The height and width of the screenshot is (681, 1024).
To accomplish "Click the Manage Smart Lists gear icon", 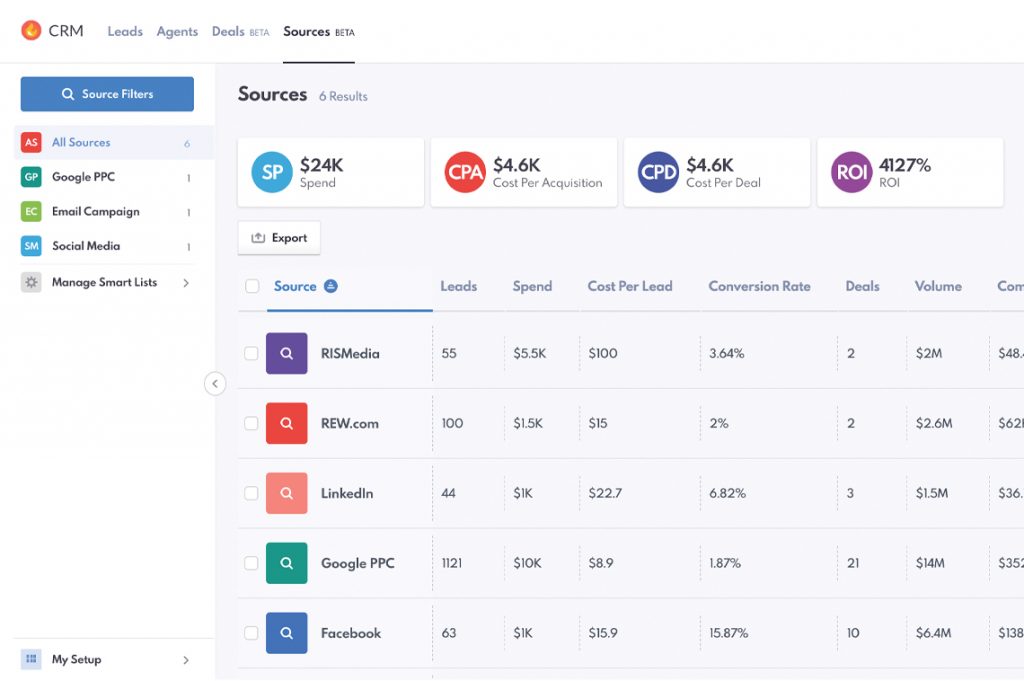I will pos(31,283).
